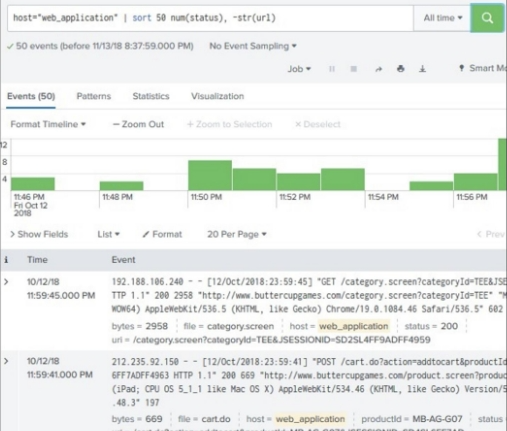The height and width of the screenshot is (431, 507).
Task: Switch to the Visualization tab
Action: (217, 96)
